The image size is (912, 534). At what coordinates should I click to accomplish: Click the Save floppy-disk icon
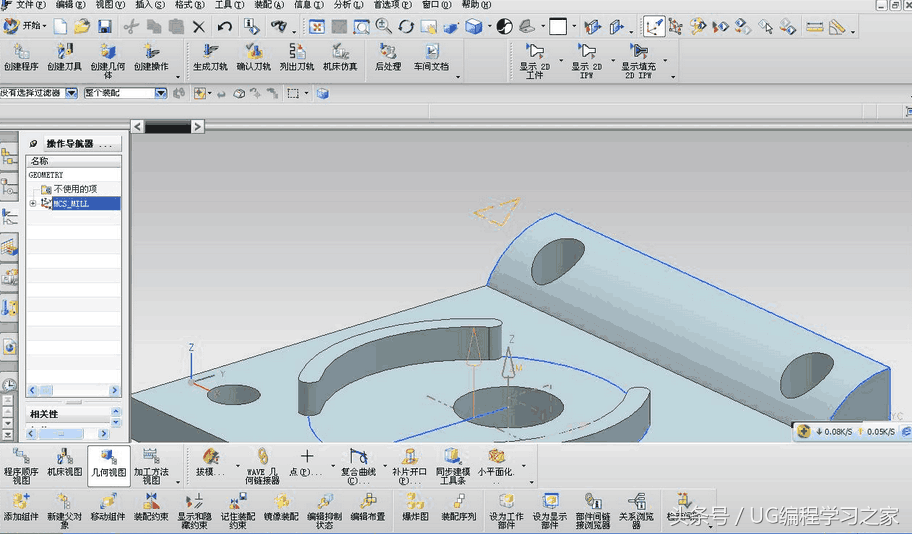[104, 26]
